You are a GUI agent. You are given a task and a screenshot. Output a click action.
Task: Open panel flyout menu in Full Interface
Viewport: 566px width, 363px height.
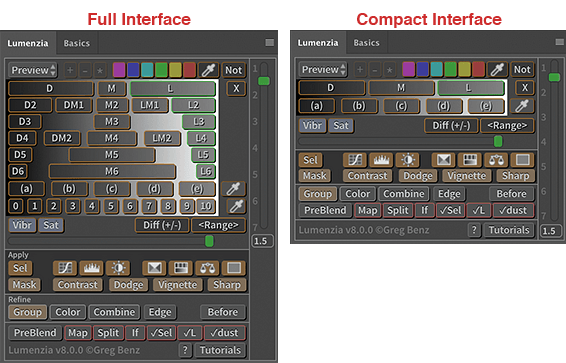point(269,43)
